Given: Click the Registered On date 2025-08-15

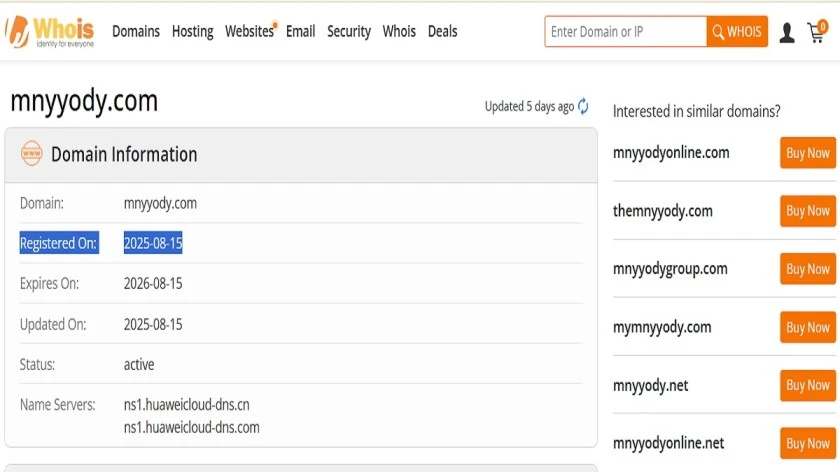Looking at the screenshot, I should [x=153, y=243].
